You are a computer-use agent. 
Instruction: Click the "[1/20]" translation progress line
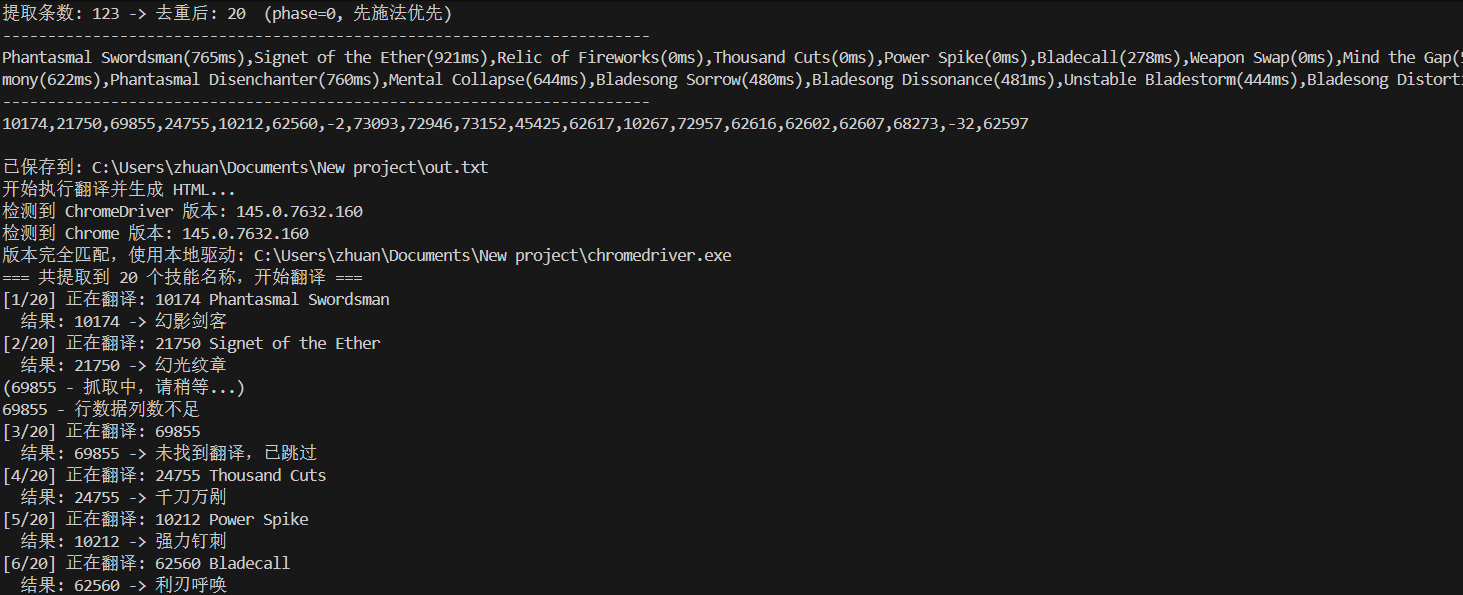point(196,300)
